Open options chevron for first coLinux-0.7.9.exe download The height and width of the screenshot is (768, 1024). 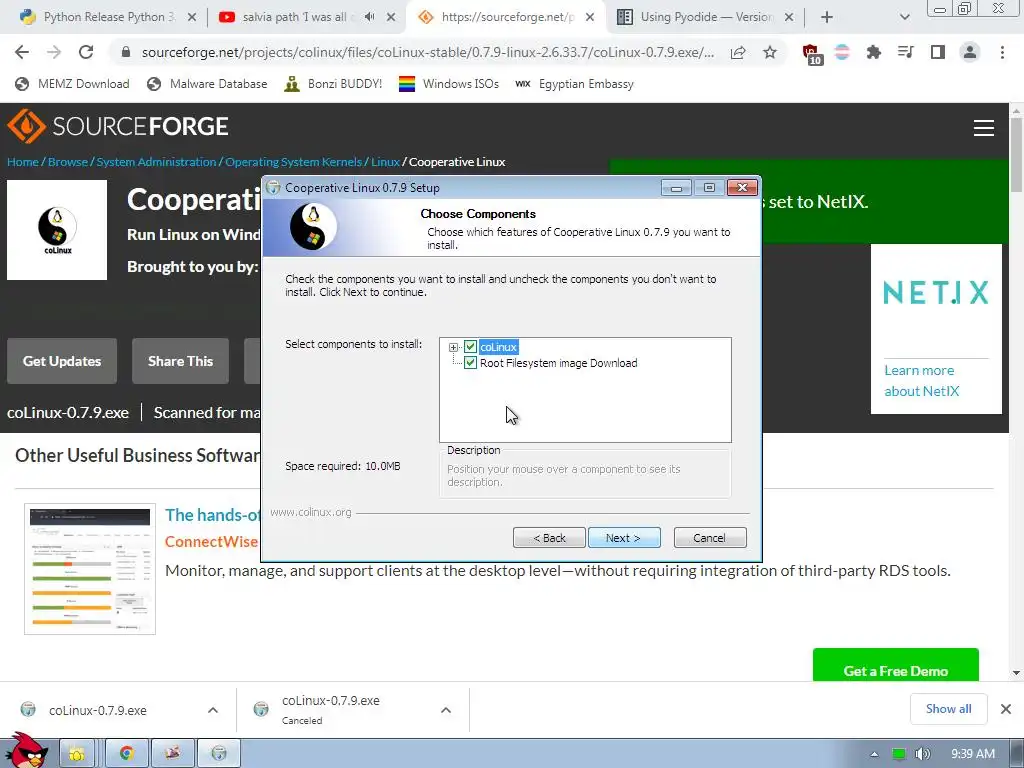tap(213, 710)
